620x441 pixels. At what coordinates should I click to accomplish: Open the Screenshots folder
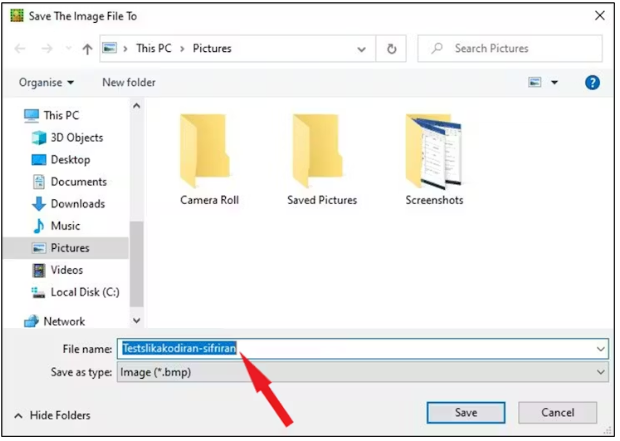(x=434, y=158)
